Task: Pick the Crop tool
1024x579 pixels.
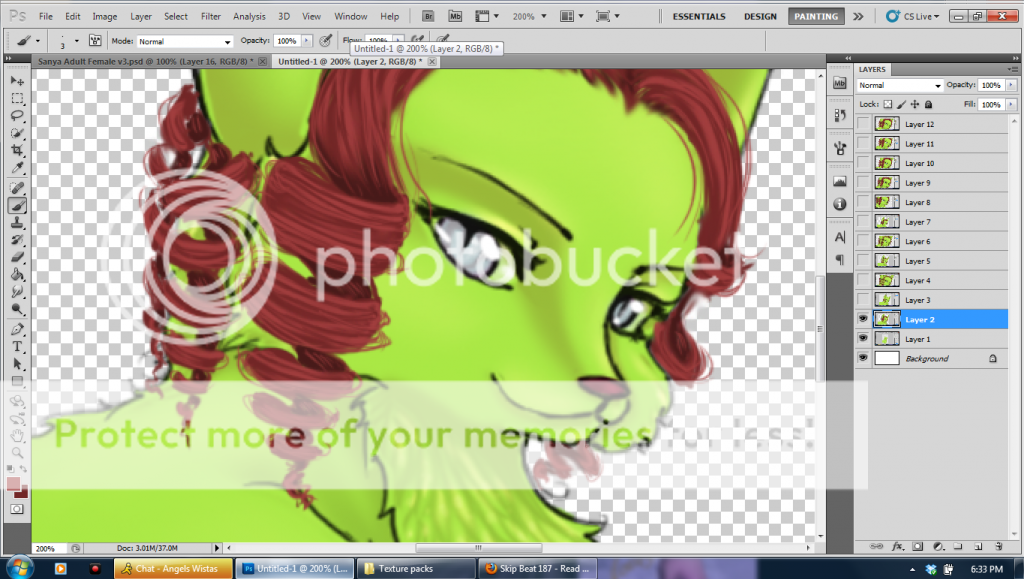Action: pyautogui.click(x=17, y=151)
